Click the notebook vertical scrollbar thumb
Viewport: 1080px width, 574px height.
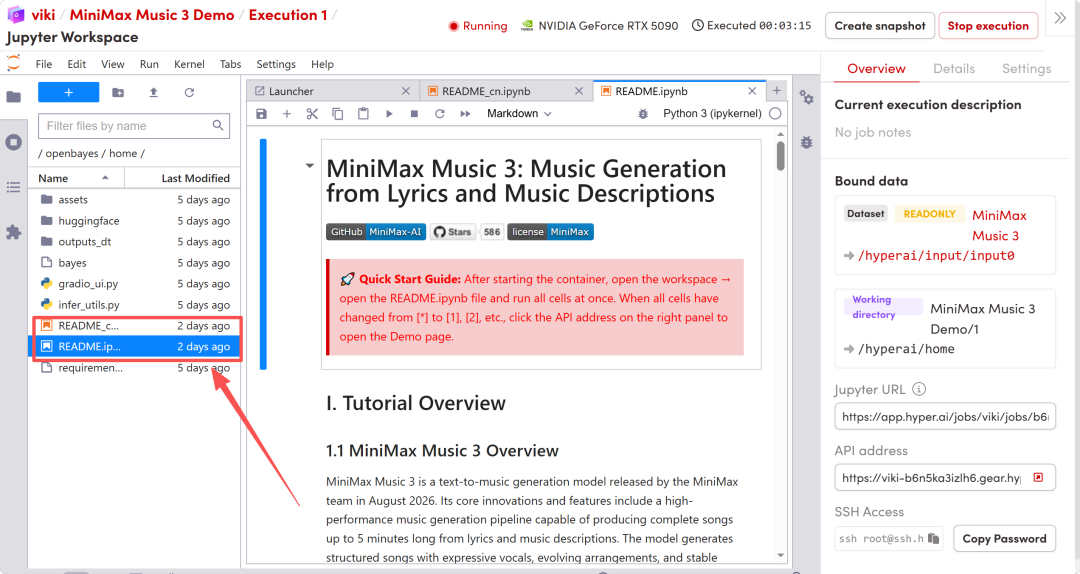click(780, 156)
